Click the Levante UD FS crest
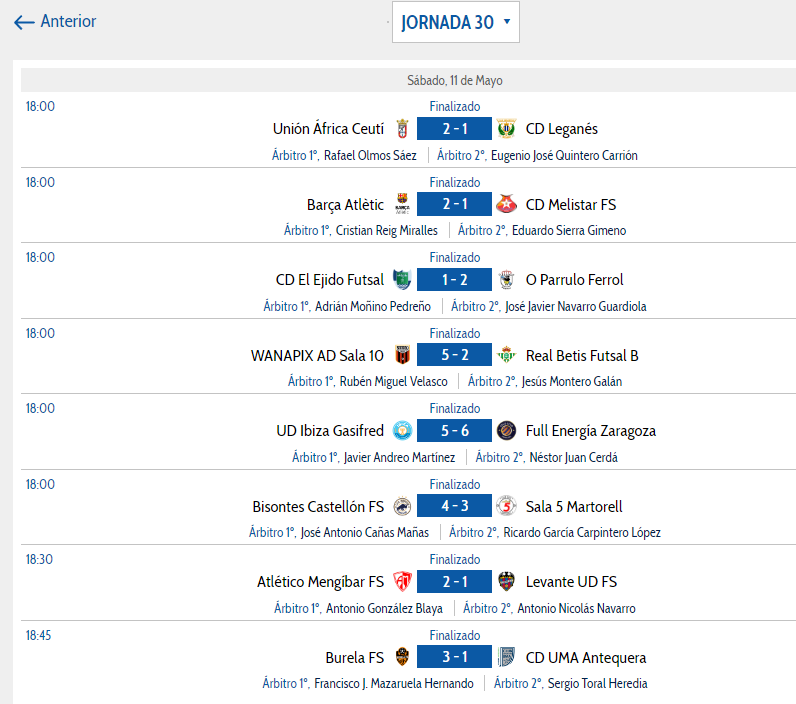The height and width of the screenshot is (704, 796). tap(506, 582)
